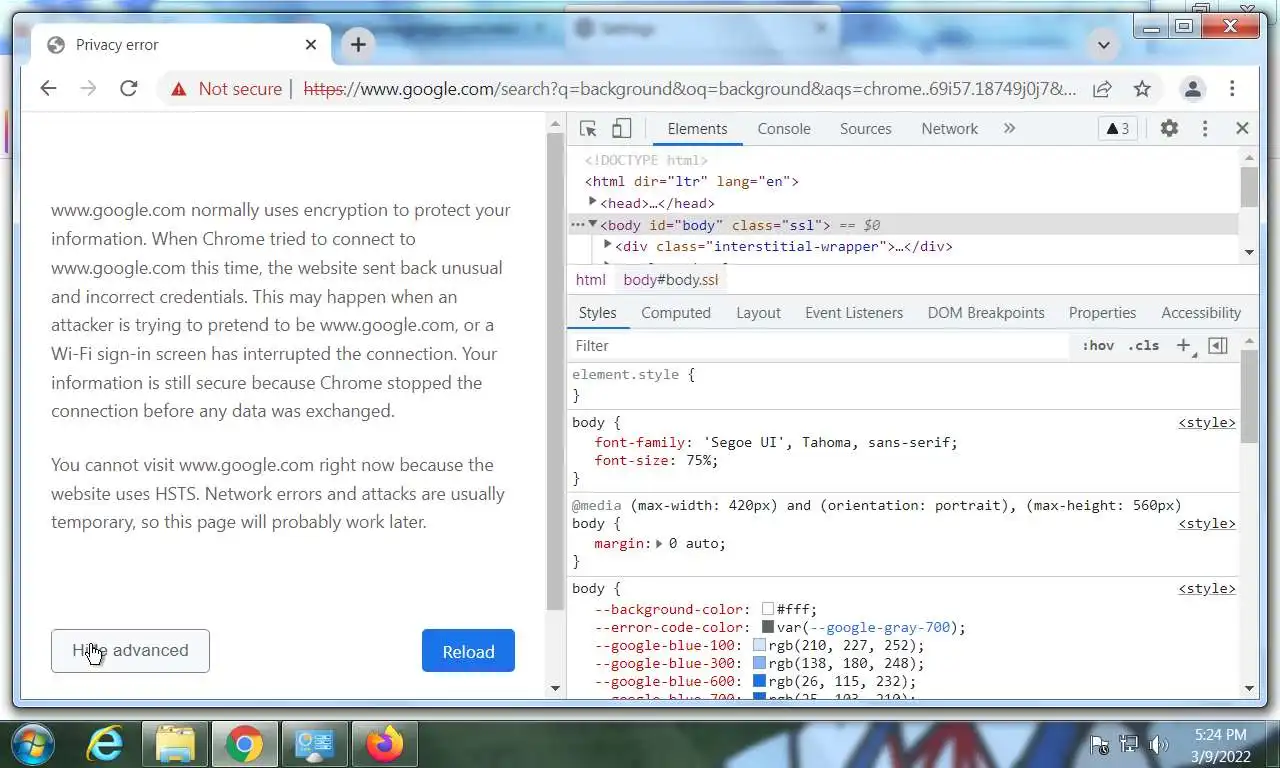Select the Layout subtab

point(758,312)
